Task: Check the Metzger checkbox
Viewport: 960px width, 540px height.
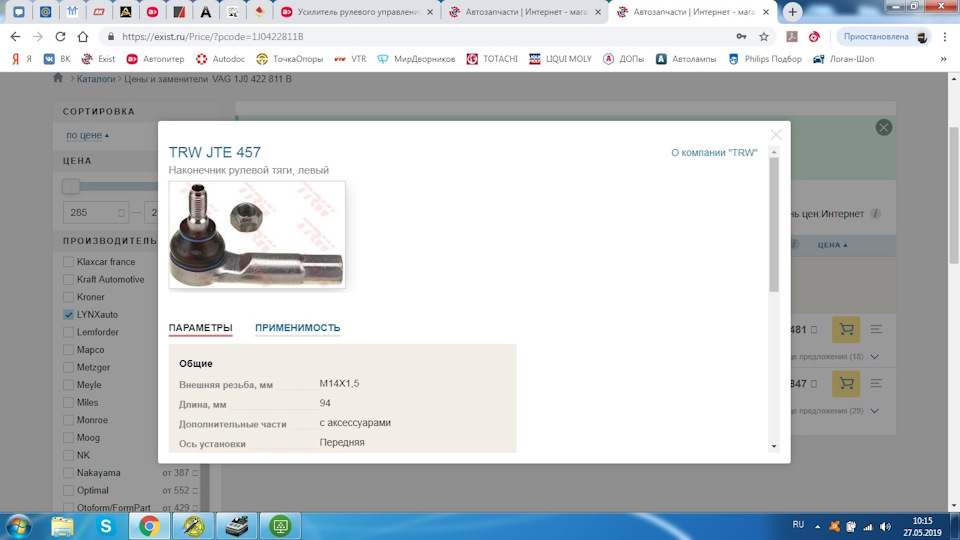Action: 68,367
